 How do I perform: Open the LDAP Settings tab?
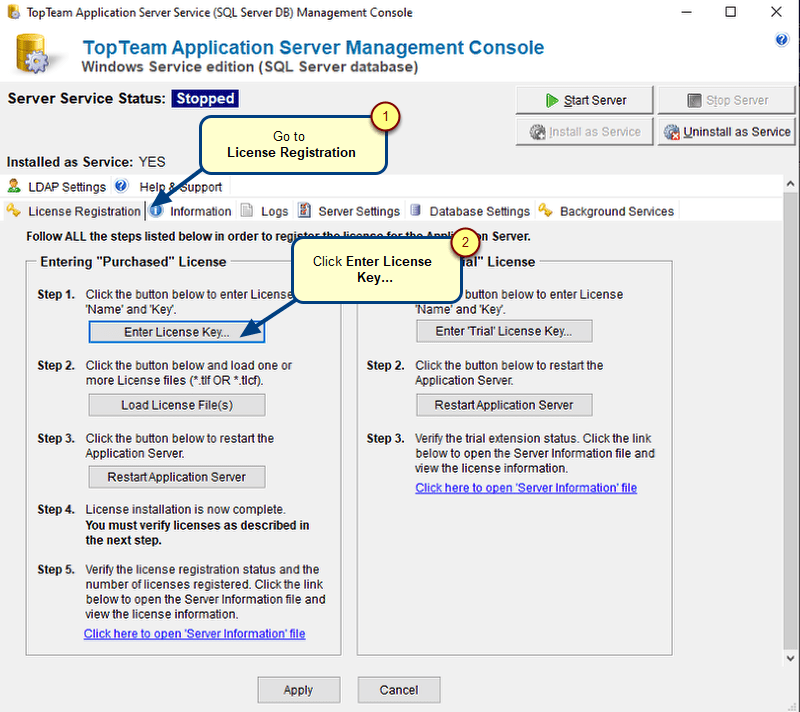(57, 187)
